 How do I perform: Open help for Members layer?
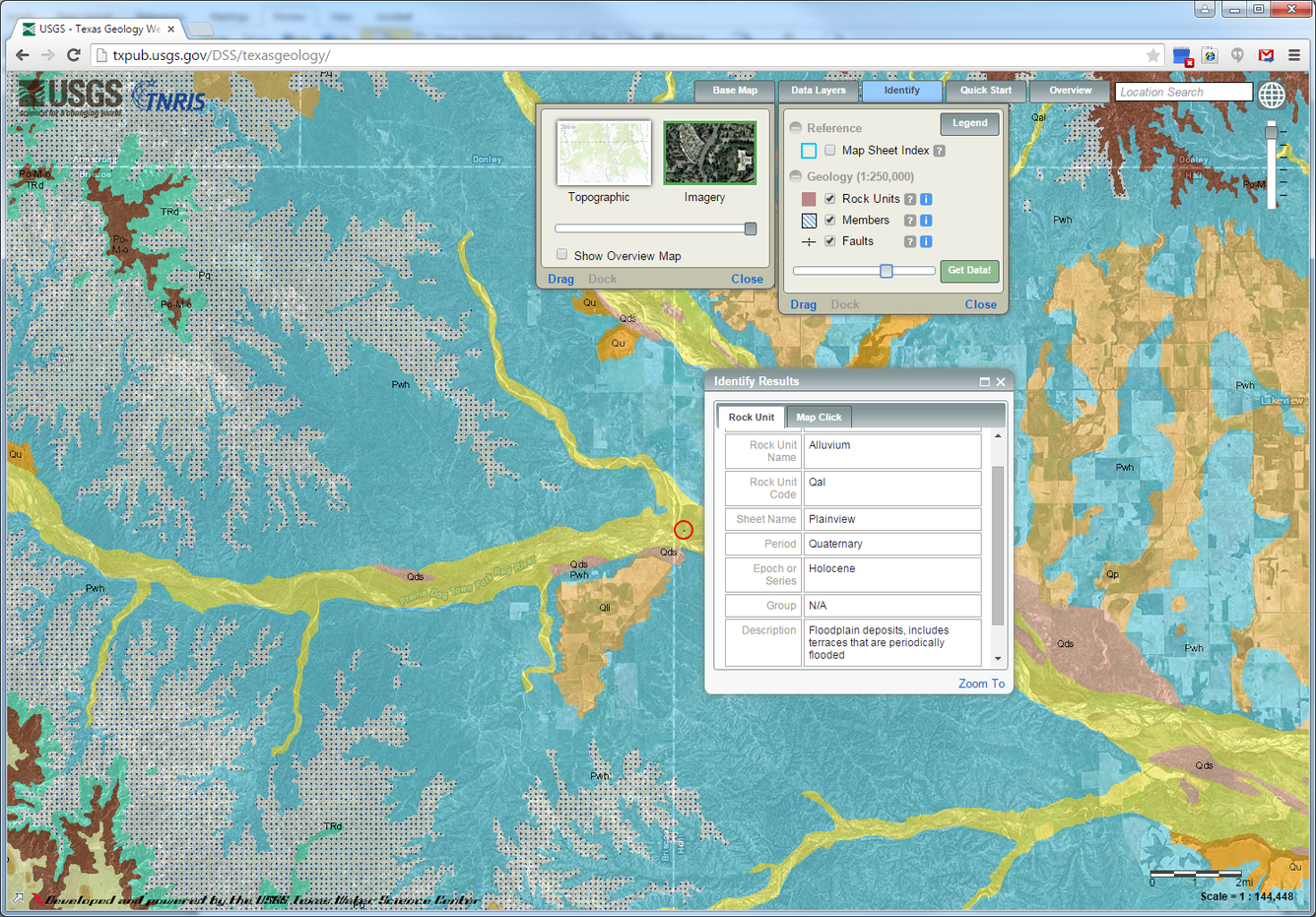(x=910, y=221)
